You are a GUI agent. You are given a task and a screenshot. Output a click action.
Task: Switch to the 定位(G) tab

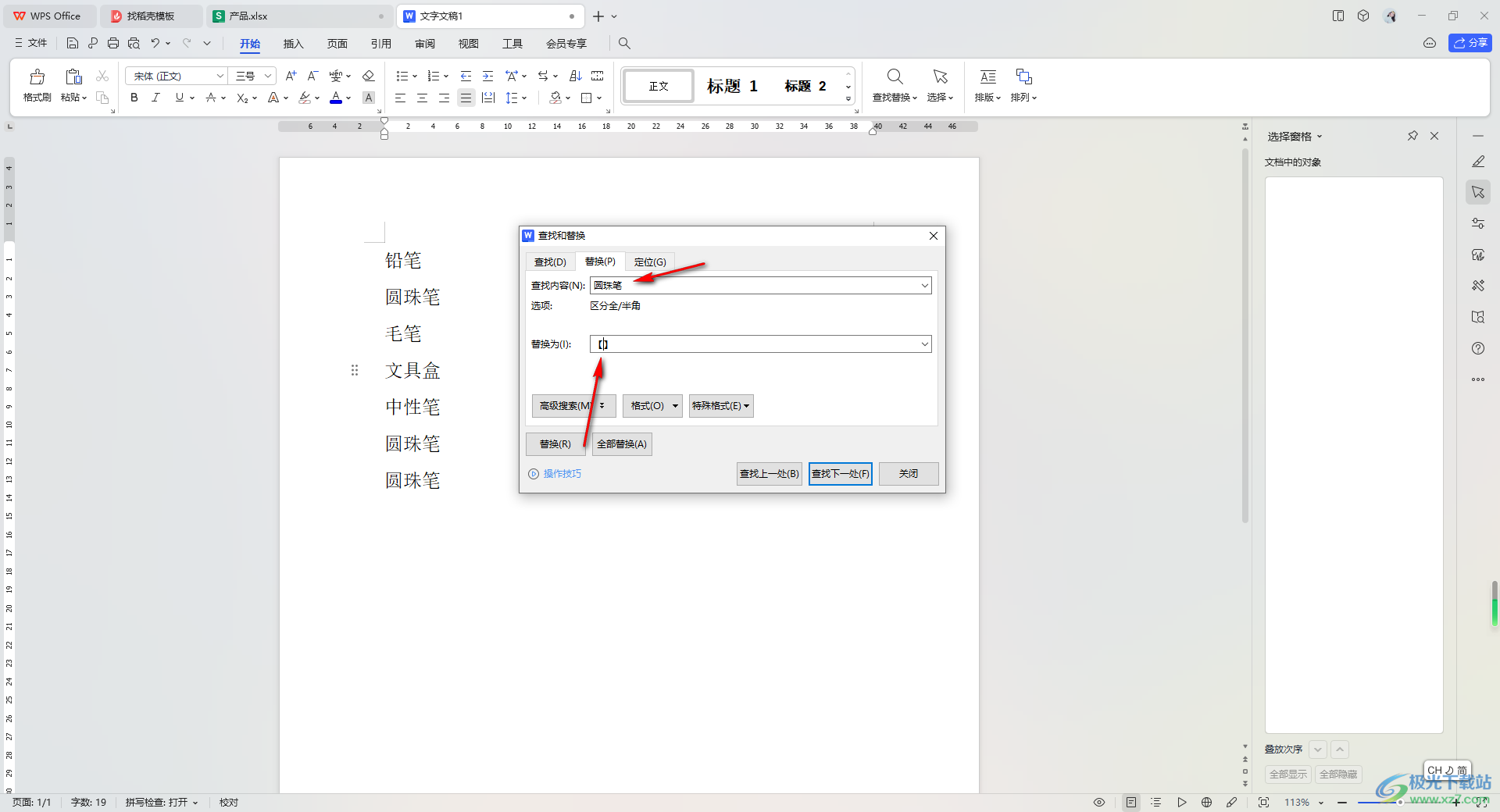pos(650,262)
